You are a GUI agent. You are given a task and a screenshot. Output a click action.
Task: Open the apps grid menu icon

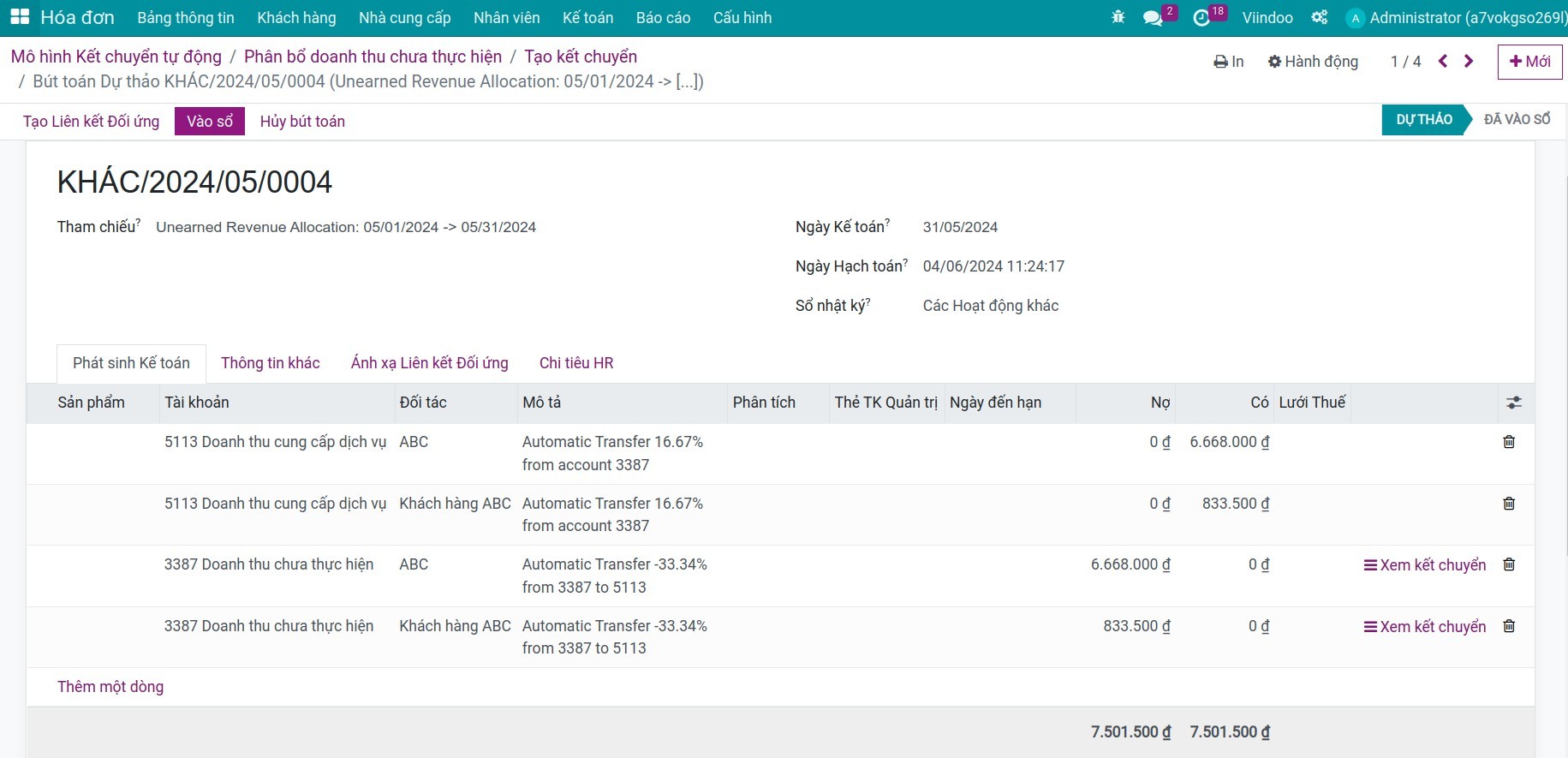[20, 17]
